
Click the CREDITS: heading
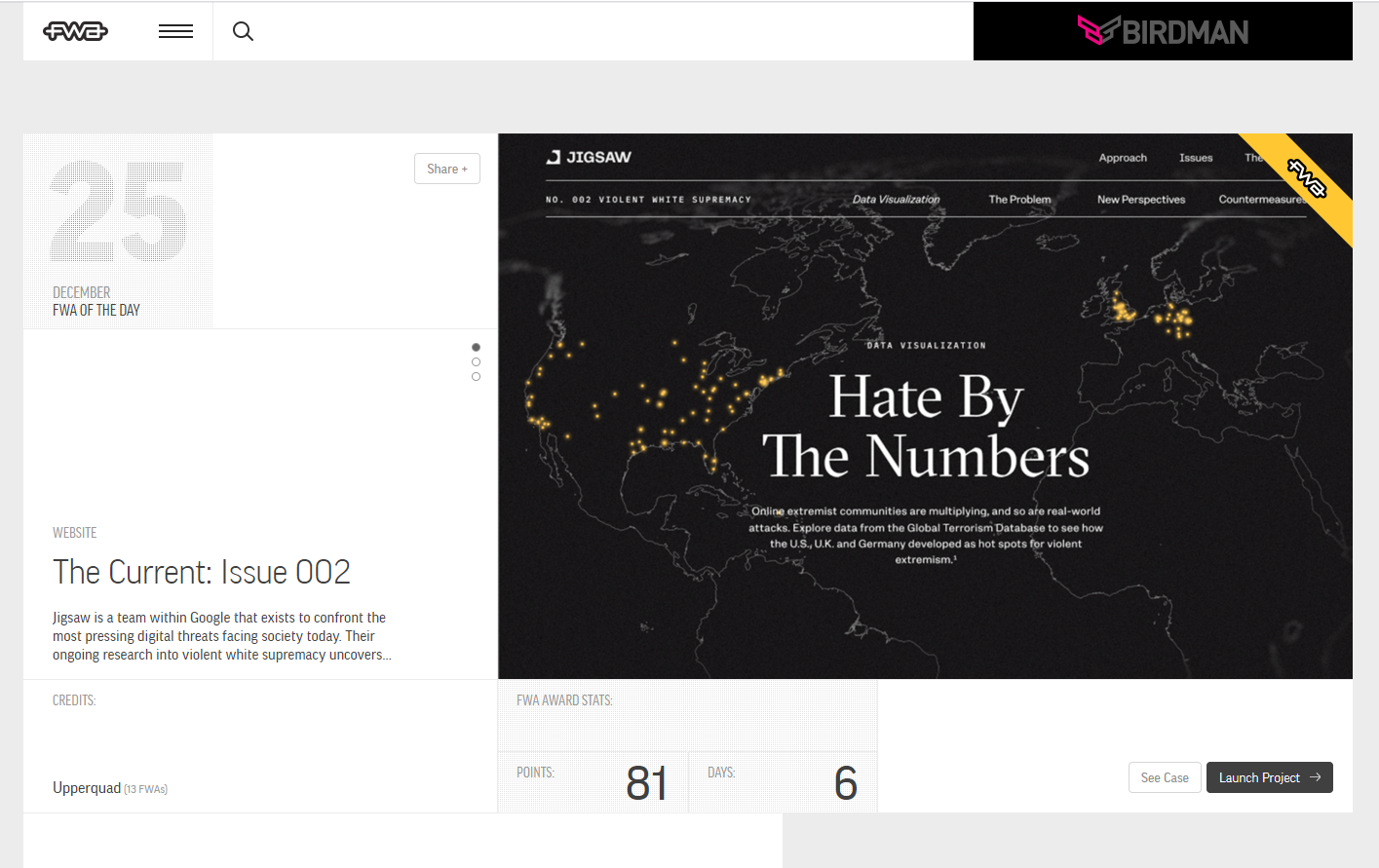(x=74, y=700)
